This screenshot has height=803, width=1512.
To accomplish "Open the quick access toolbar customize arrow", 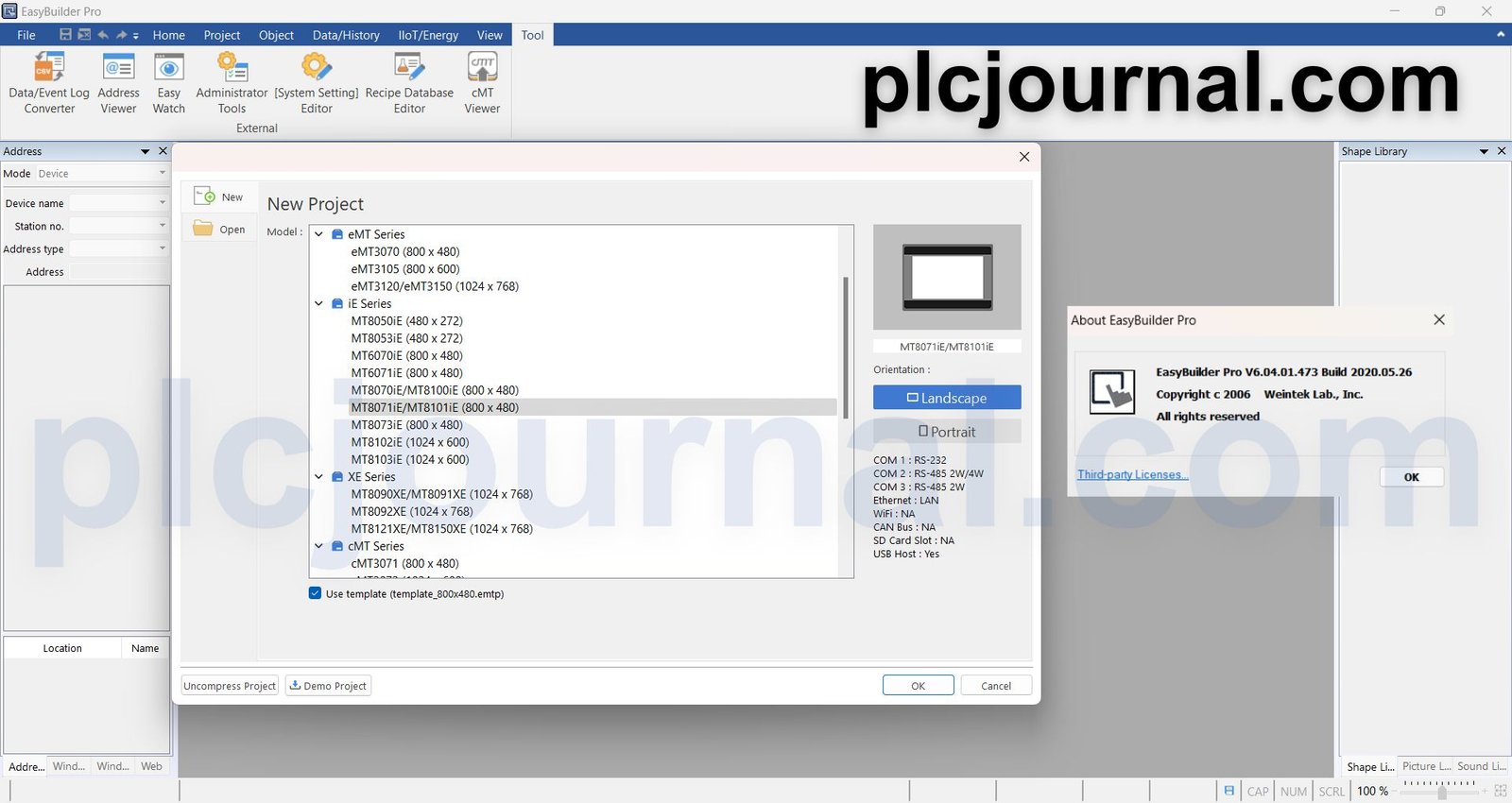I will tap(136, 36).
